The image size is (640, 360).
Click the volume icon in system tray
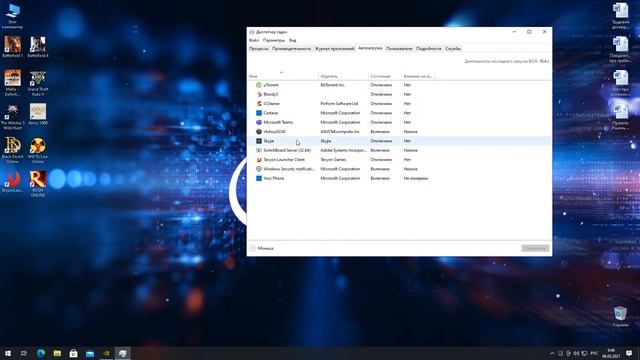pyautogui.click(x=576, y=353)
